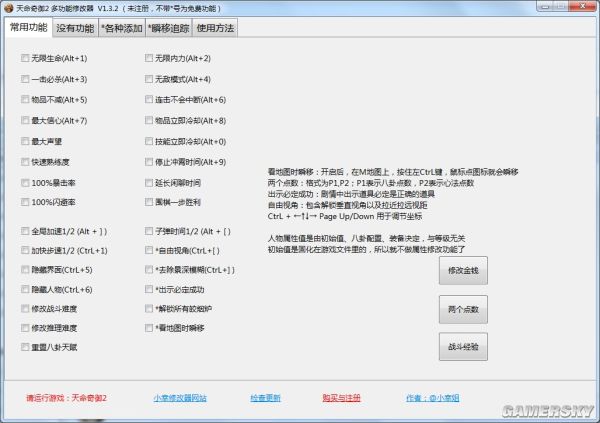Minimize the trainer window
The width and height of the screenshot is (600, 423).
[545, 7]
